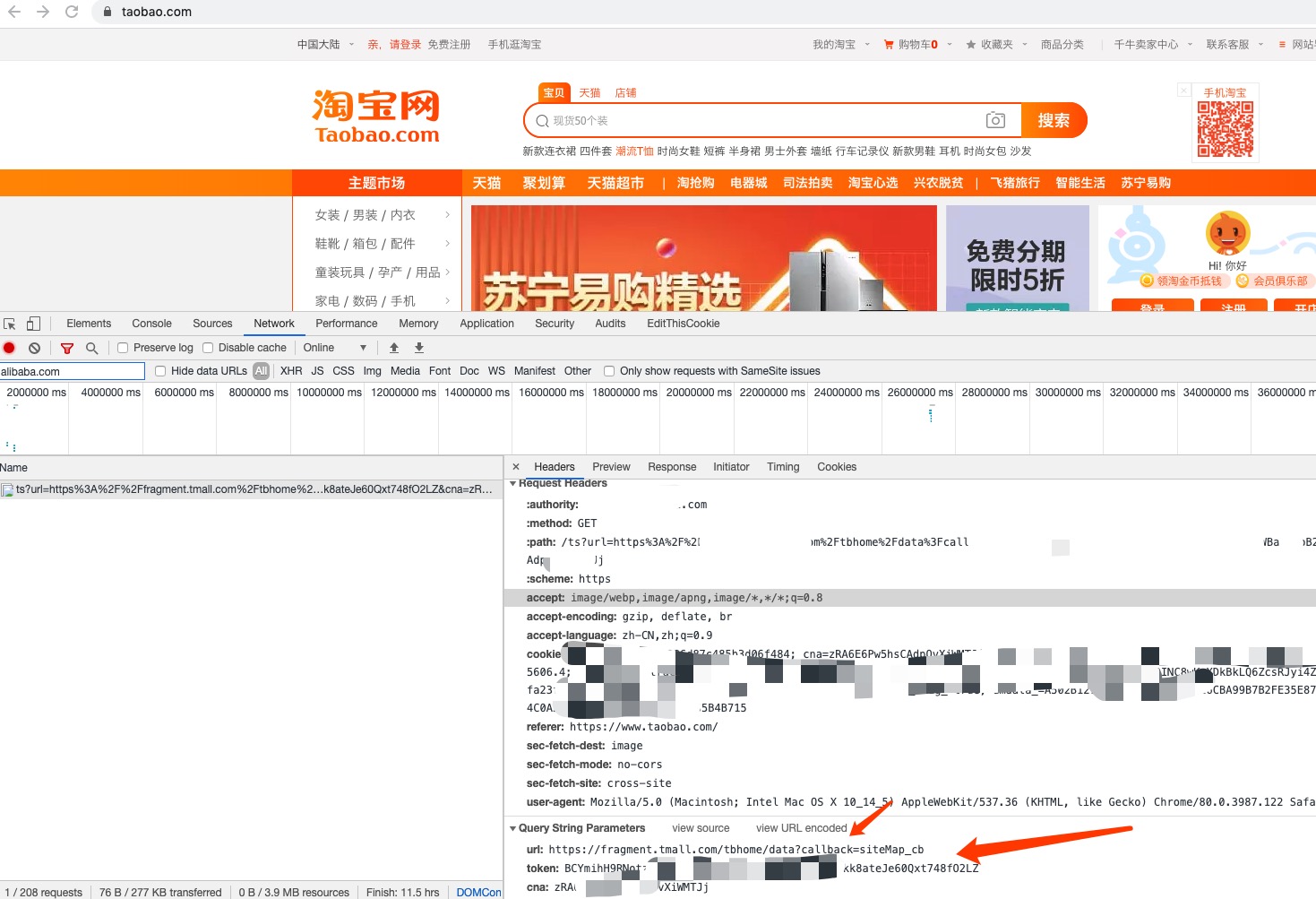Click the Taobao mascot avatar
Viewport: 1316px width, 899px height.
coord(1227,234)
